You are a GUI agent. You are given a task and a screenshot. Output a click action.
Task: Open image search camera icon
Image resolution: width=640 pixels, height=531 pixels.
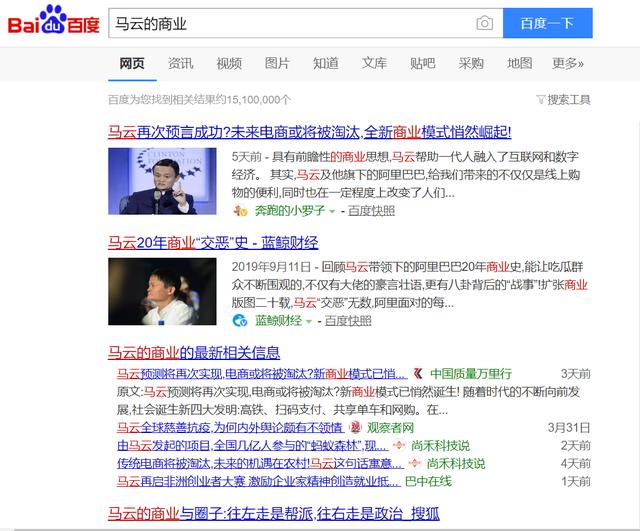pos(484,23)
